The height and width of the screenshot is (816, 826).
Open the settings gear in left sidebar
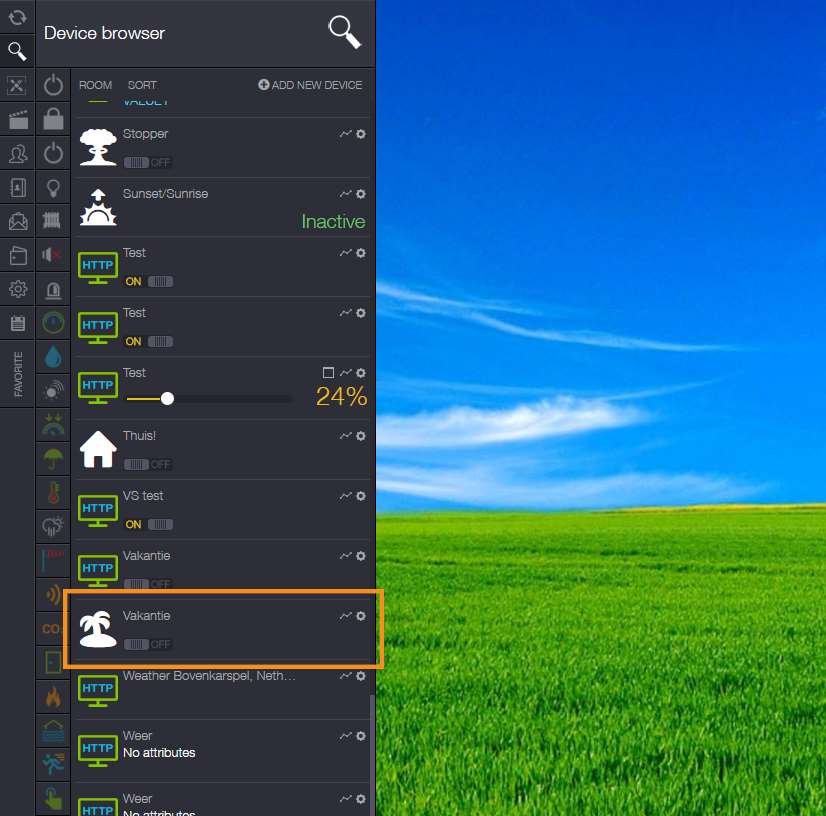click(x=18, y=289)
